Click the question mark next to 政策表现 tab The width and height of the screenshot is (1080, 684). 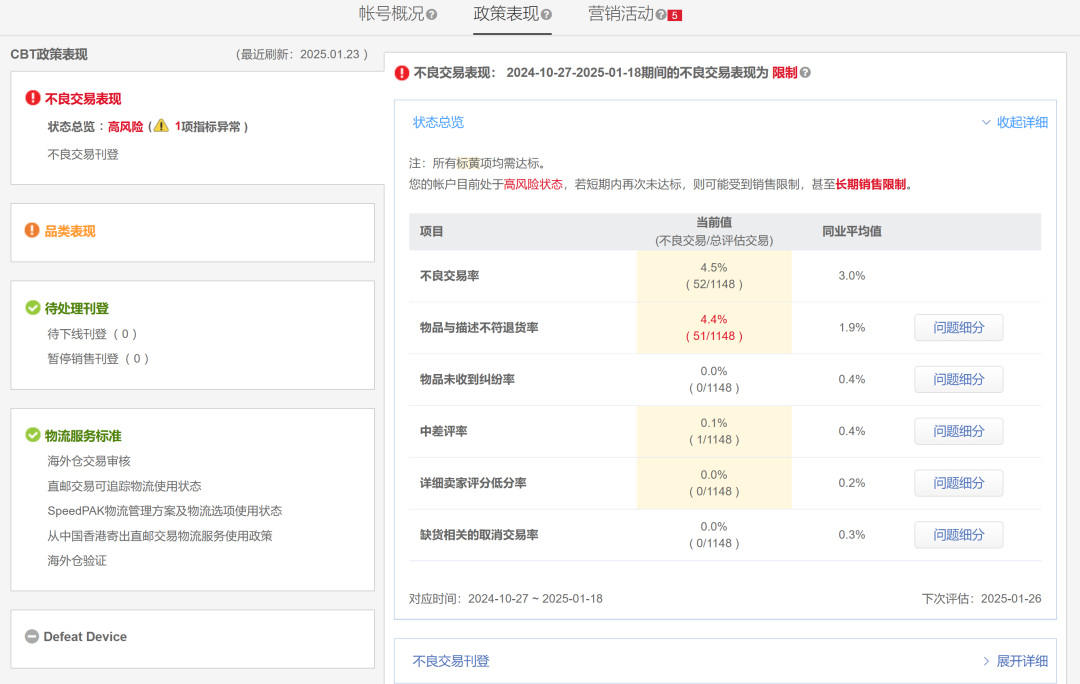coord(545,14)
